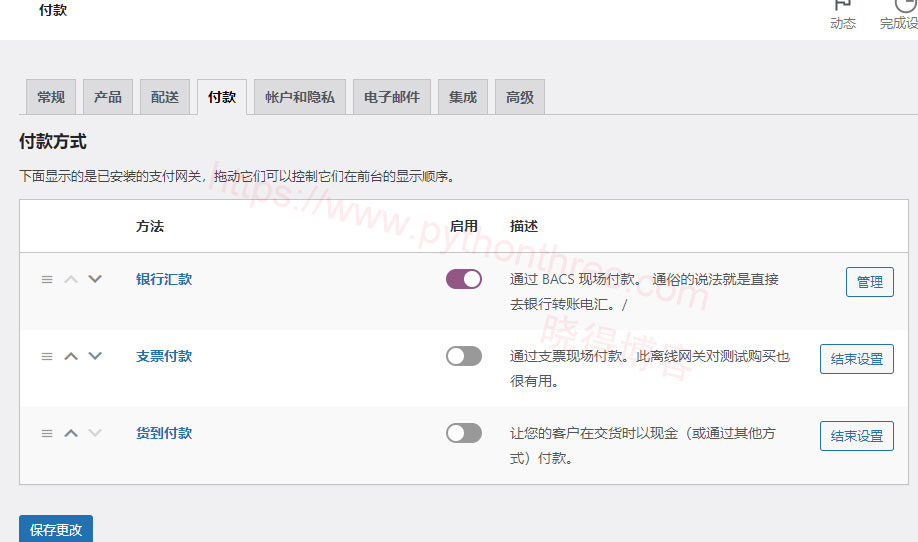Click the 支票付款 description about 离线网关

[x=650, y=368]
